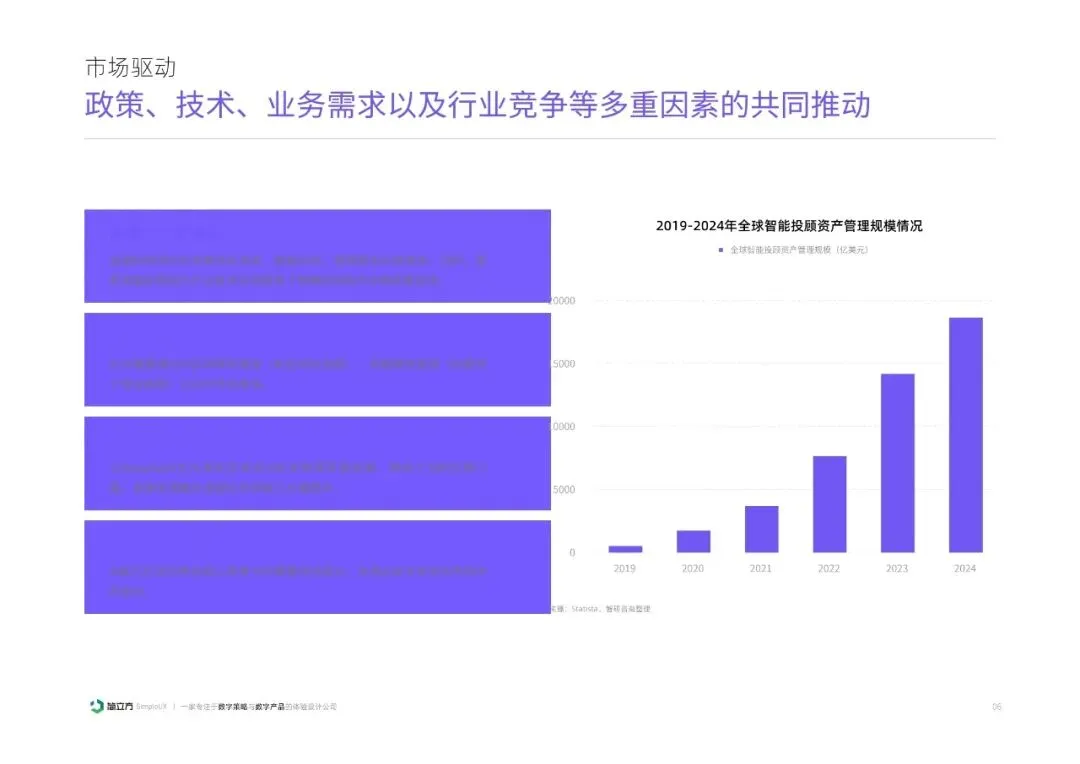Select the 市场驱动 section heading
The height and width of the screenshot is (764, 1080).
coord(130,68)
